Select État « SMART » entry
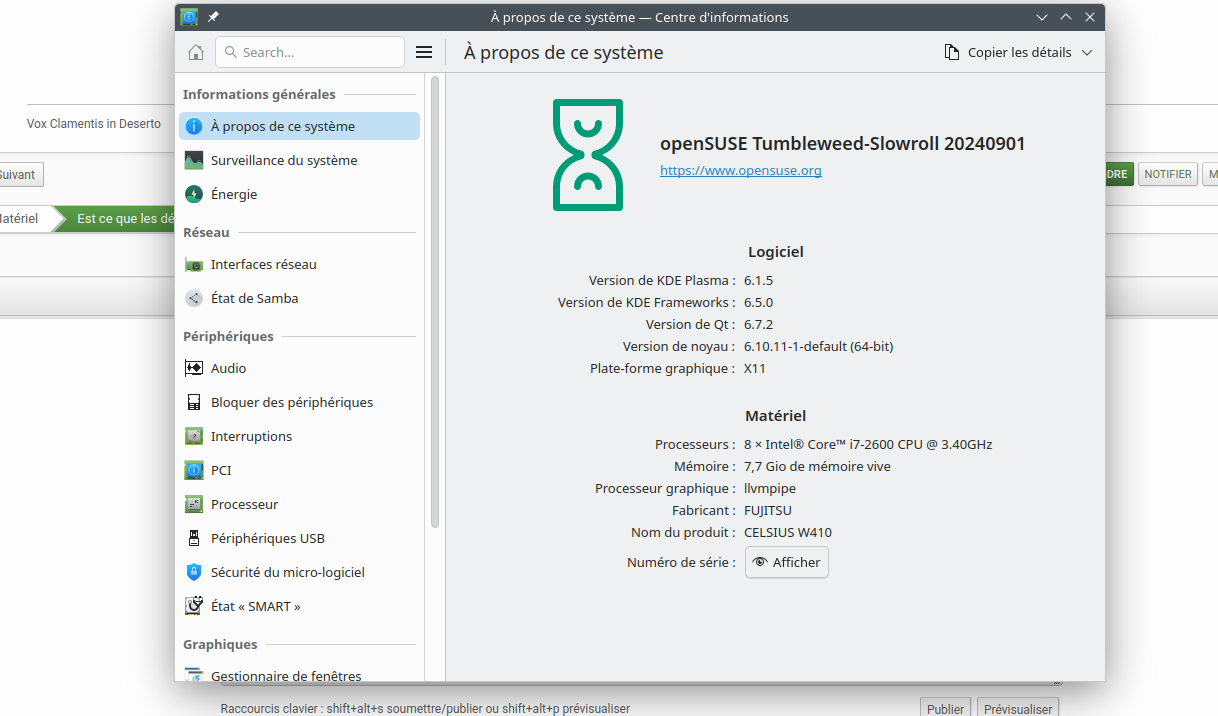Screen dimensions: 1218x716 point(299,606)
